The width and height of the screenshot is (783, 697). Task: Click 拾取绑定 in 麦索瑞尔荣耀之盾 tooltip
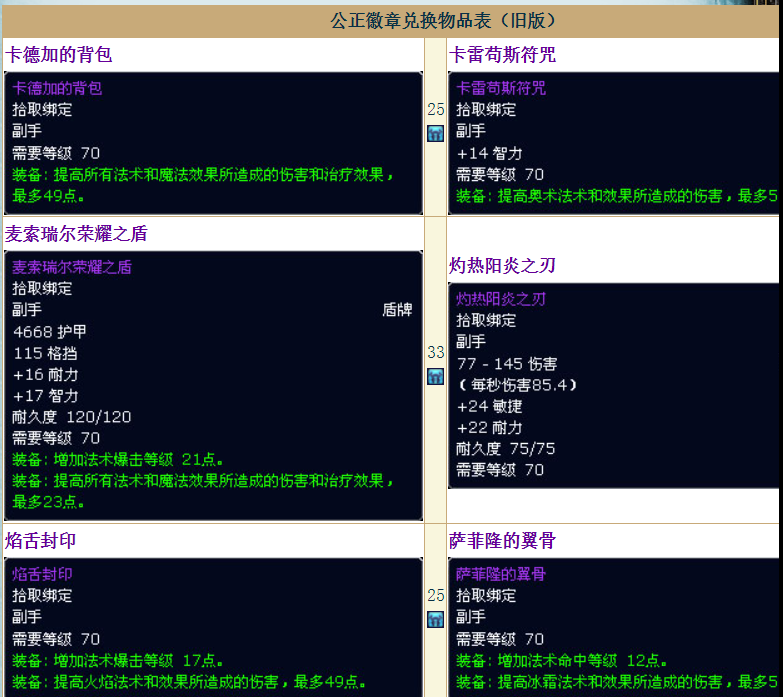42,289
